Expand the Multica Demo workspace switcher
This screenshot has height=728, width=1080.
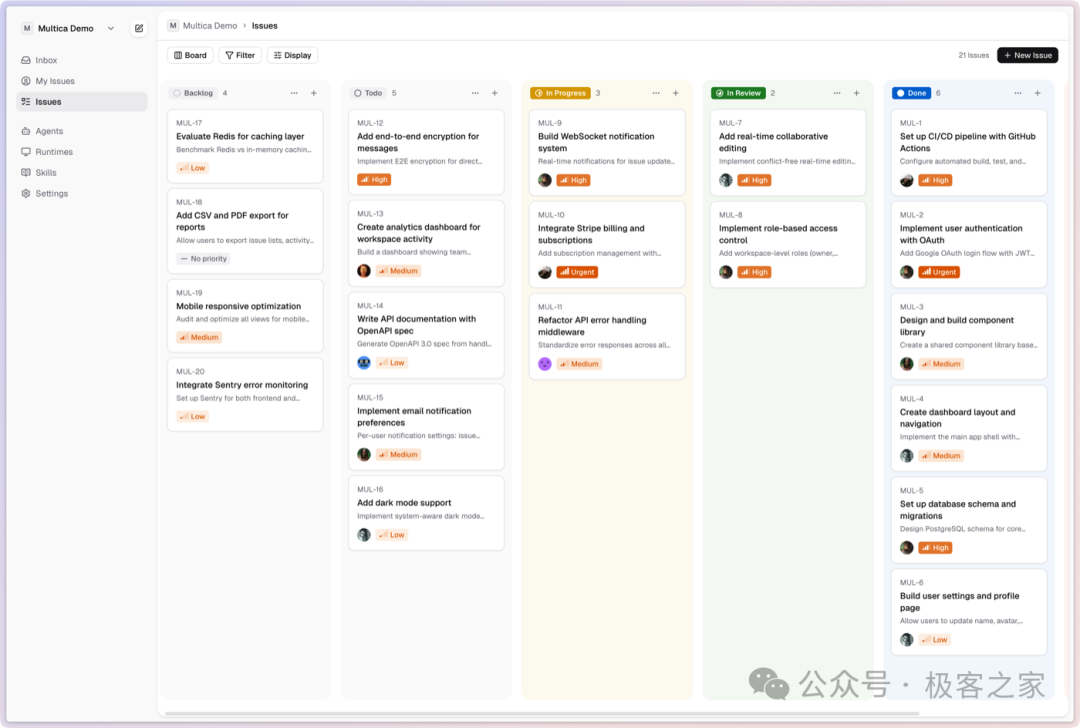click(68, 28)
